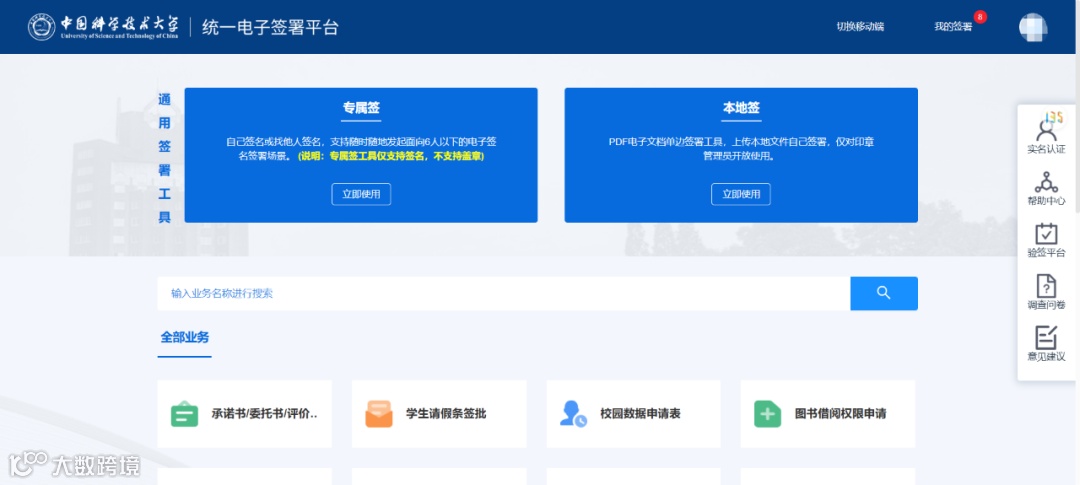Screen dimensions: 1080x485
Task: Click the 验签平台 label in sidebar
Action: pyautogui.click(x=1046, y=253)
